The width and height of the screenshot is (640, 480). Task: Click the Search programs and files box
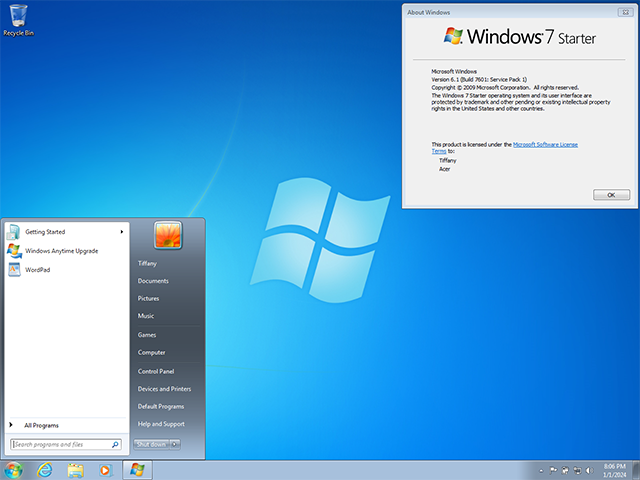coord(60,444)
